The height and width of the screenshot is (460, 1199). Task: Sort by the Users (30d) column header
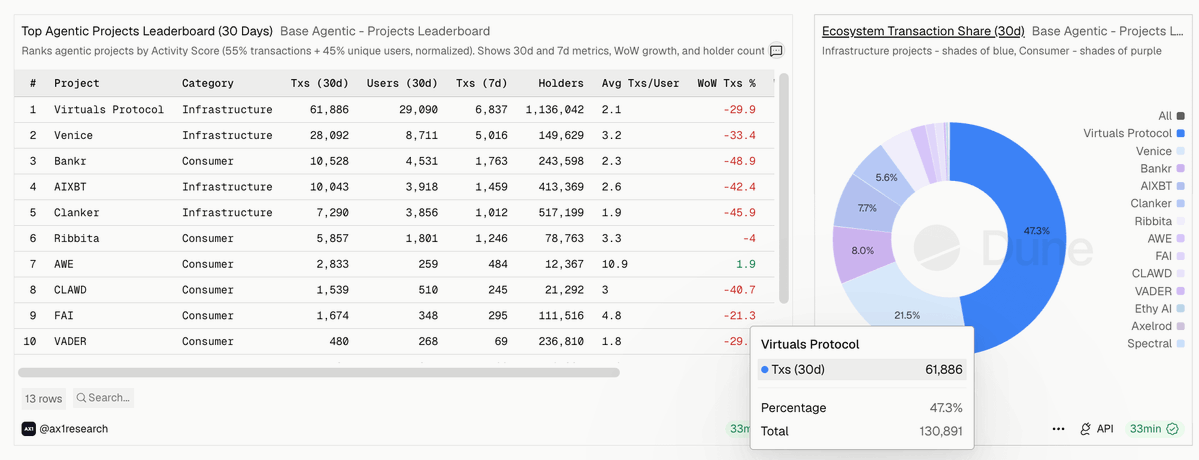(402, 83)
